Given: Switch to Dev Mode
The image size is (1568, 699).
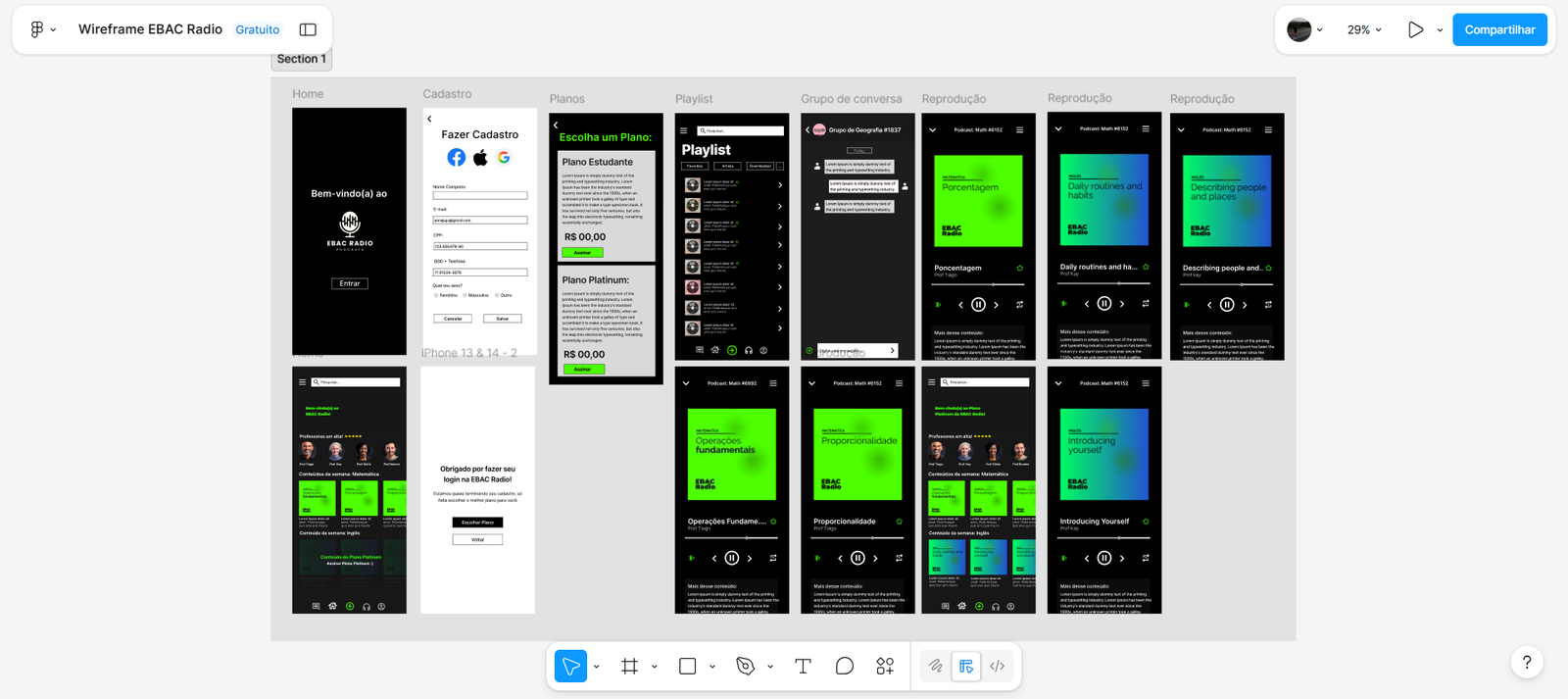Looking at the screenshot, I should point(997,667).
